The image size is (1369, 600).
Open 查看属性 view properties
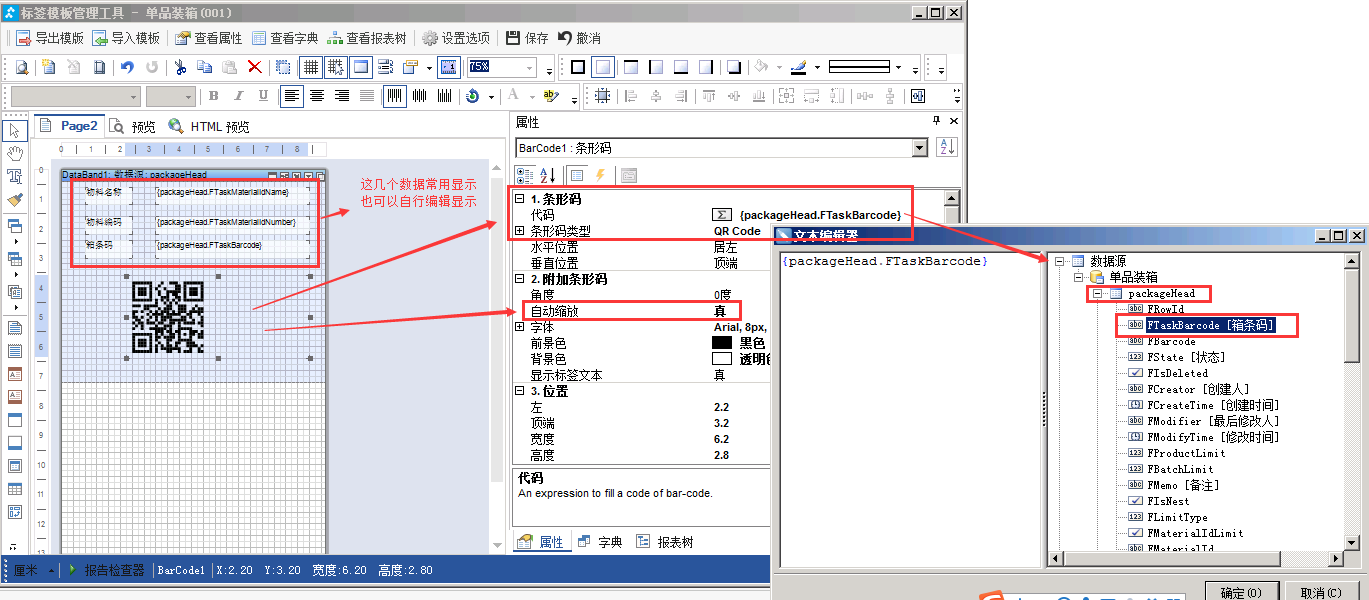pyautogui.click(x=208, y=38)
